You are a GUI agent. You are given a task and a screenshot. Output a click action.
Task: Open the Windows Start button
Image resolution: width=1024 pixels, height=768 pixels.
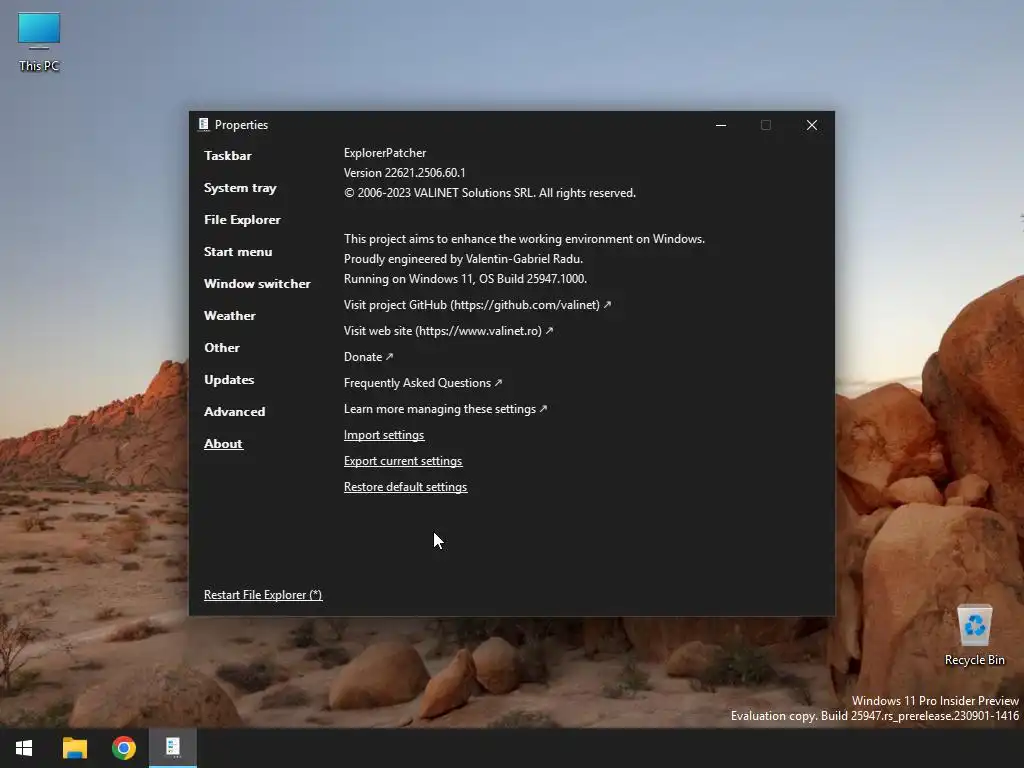tap(24, 748)
